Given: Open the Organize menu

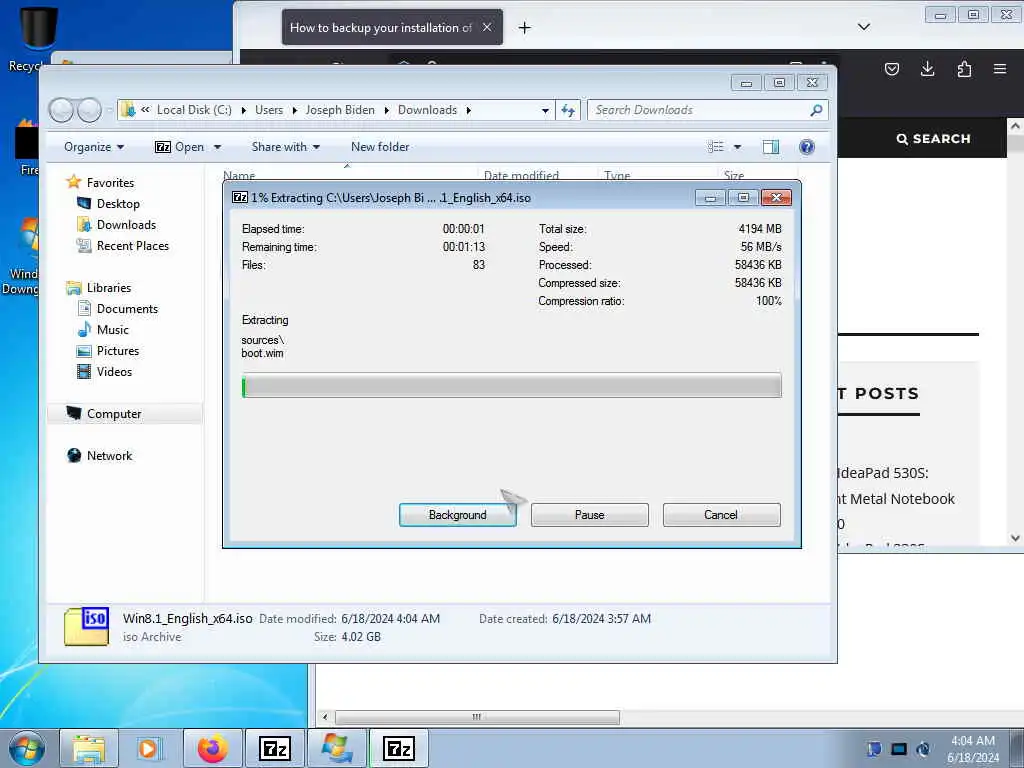Looking at the screenshot, I should (x=93, y=147).
